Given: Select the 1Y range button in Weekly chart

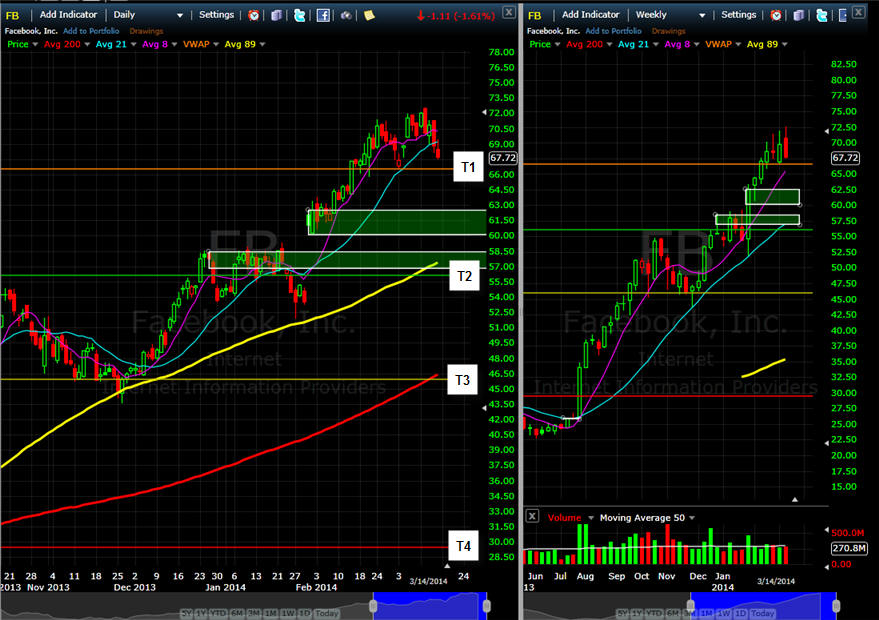Looking at the screenshot, I should (639, 613).
